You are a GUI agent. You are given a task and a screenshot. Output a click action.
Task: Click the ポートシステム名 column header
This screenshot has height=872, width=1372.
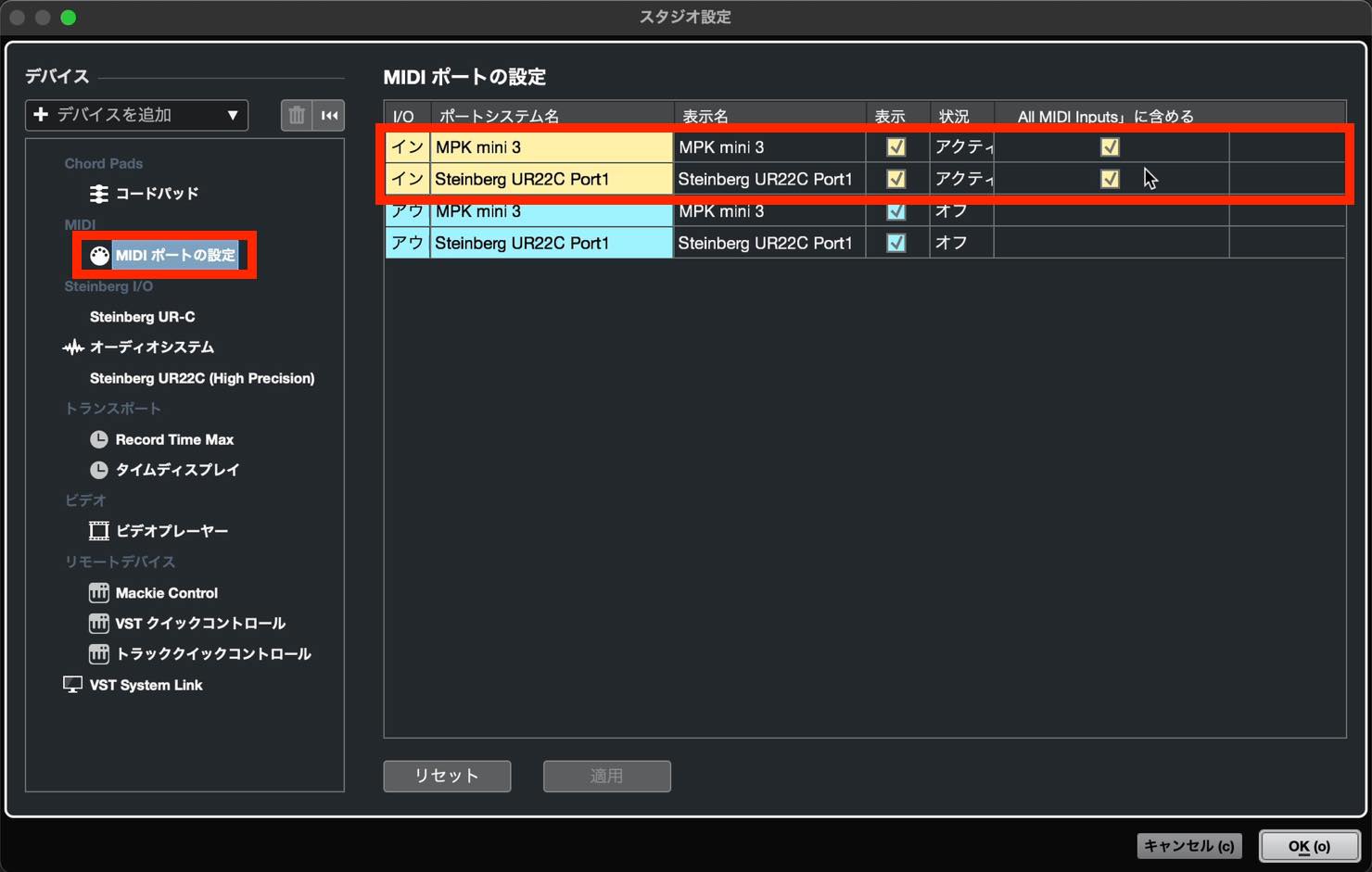click(x=552, y=115)
